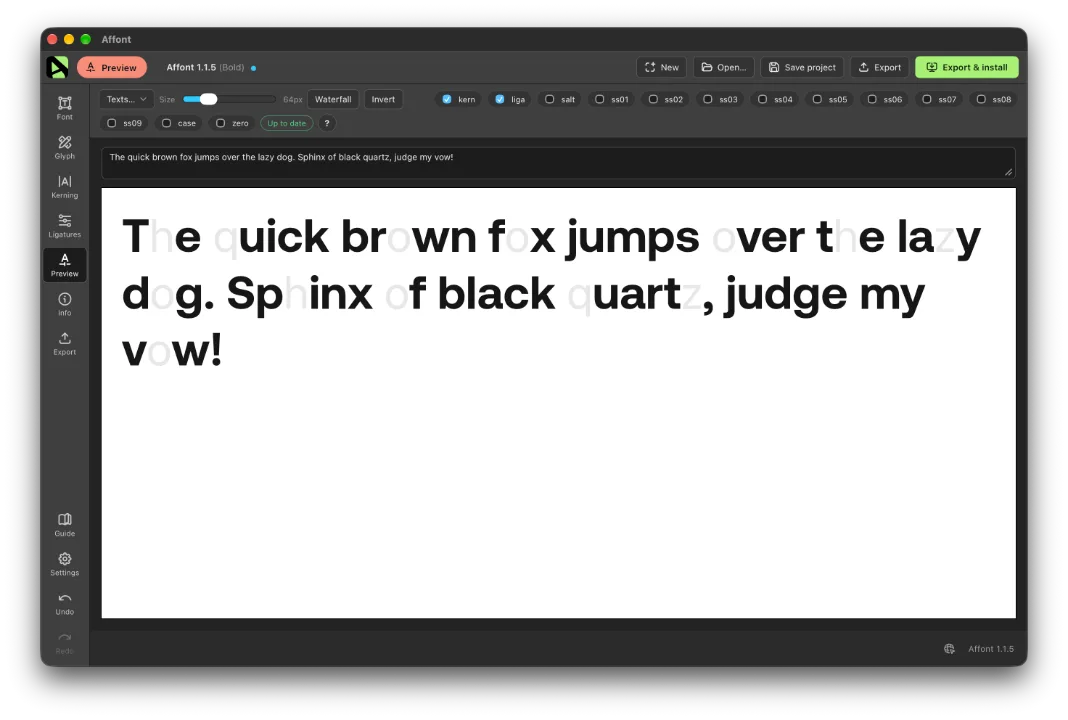
Task: Click the Affont logo icon
Action: coord(57,67)
